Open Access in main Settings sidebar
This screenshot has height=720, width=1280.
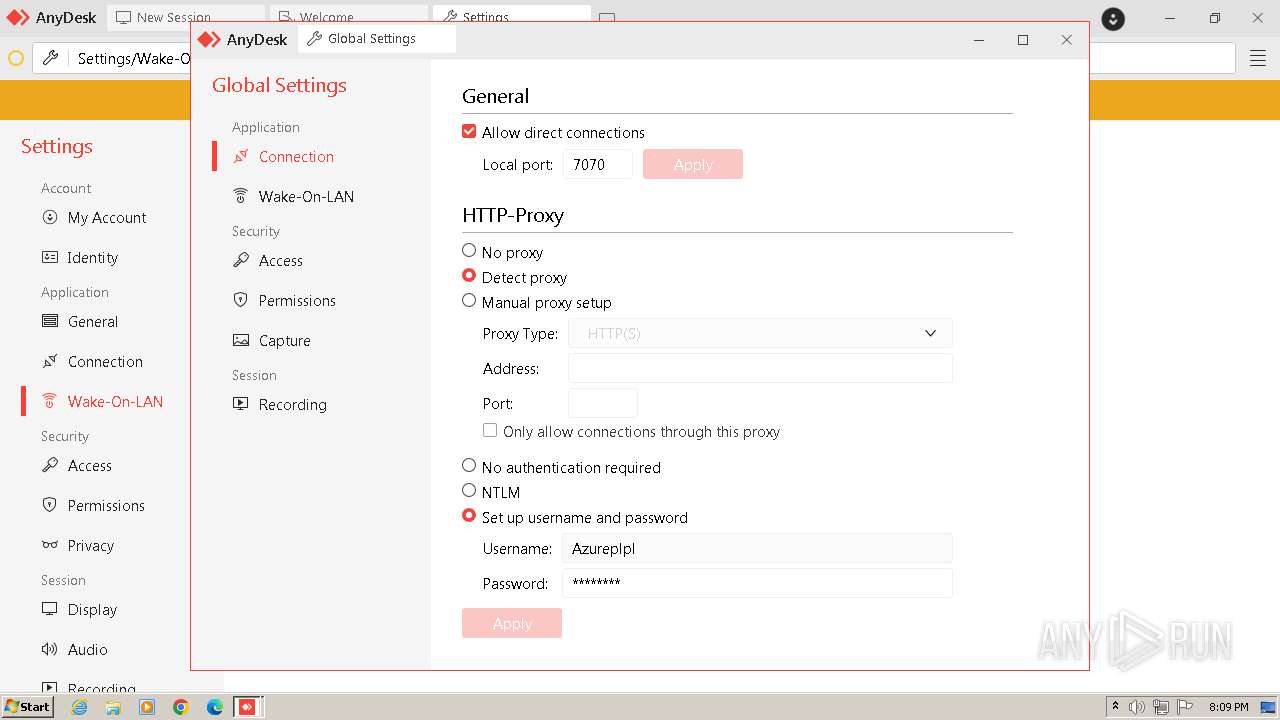(89, 466)
